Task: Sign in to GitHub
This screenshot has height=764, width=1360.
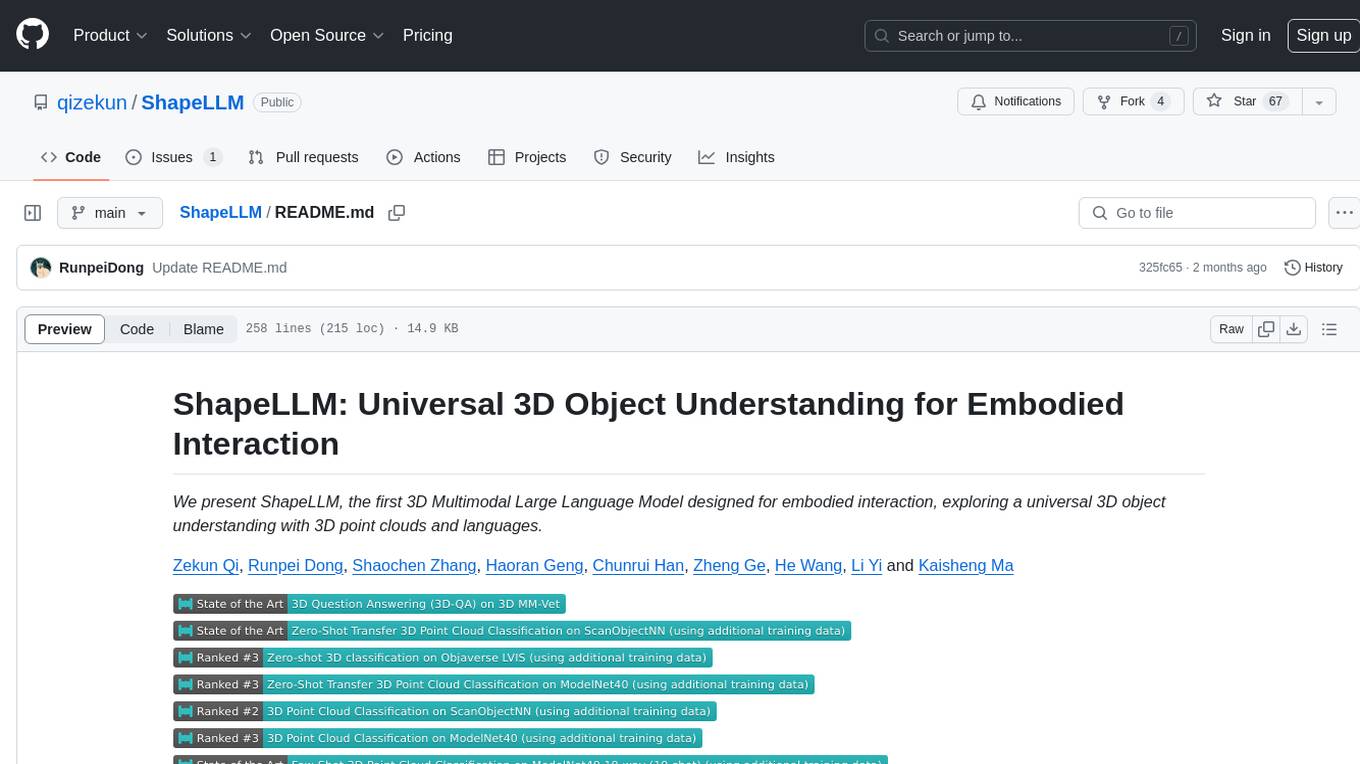Action: click(1245, 35)
